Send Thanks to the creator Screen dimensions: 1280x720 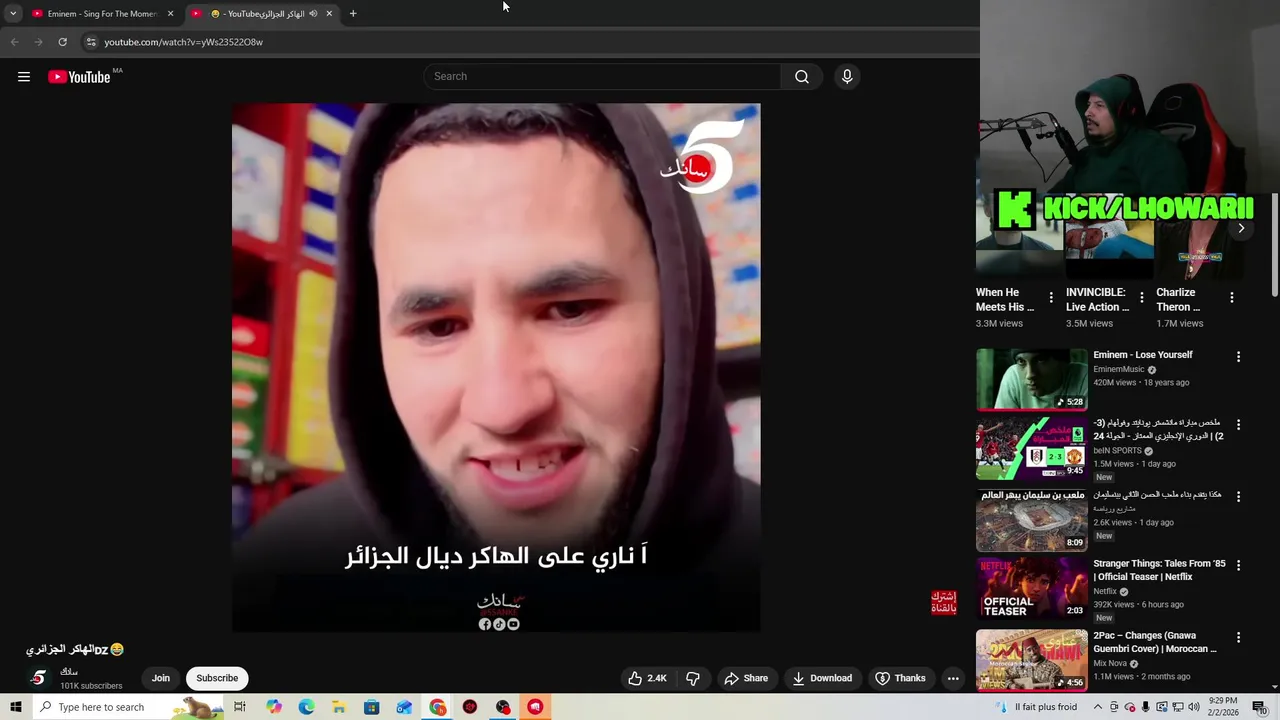(x=900, y=678)
